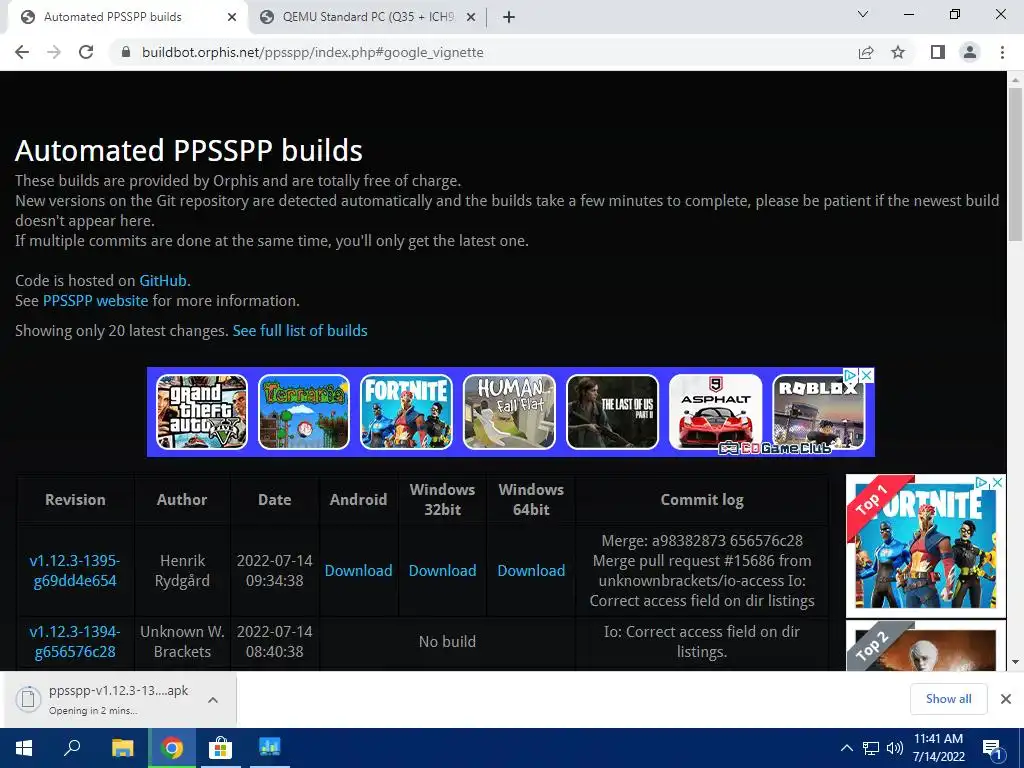Bookmark this page with the star icon
The height and width of the screenshot is (768, 1024).
pyautogui.click(x=899, y=52)
